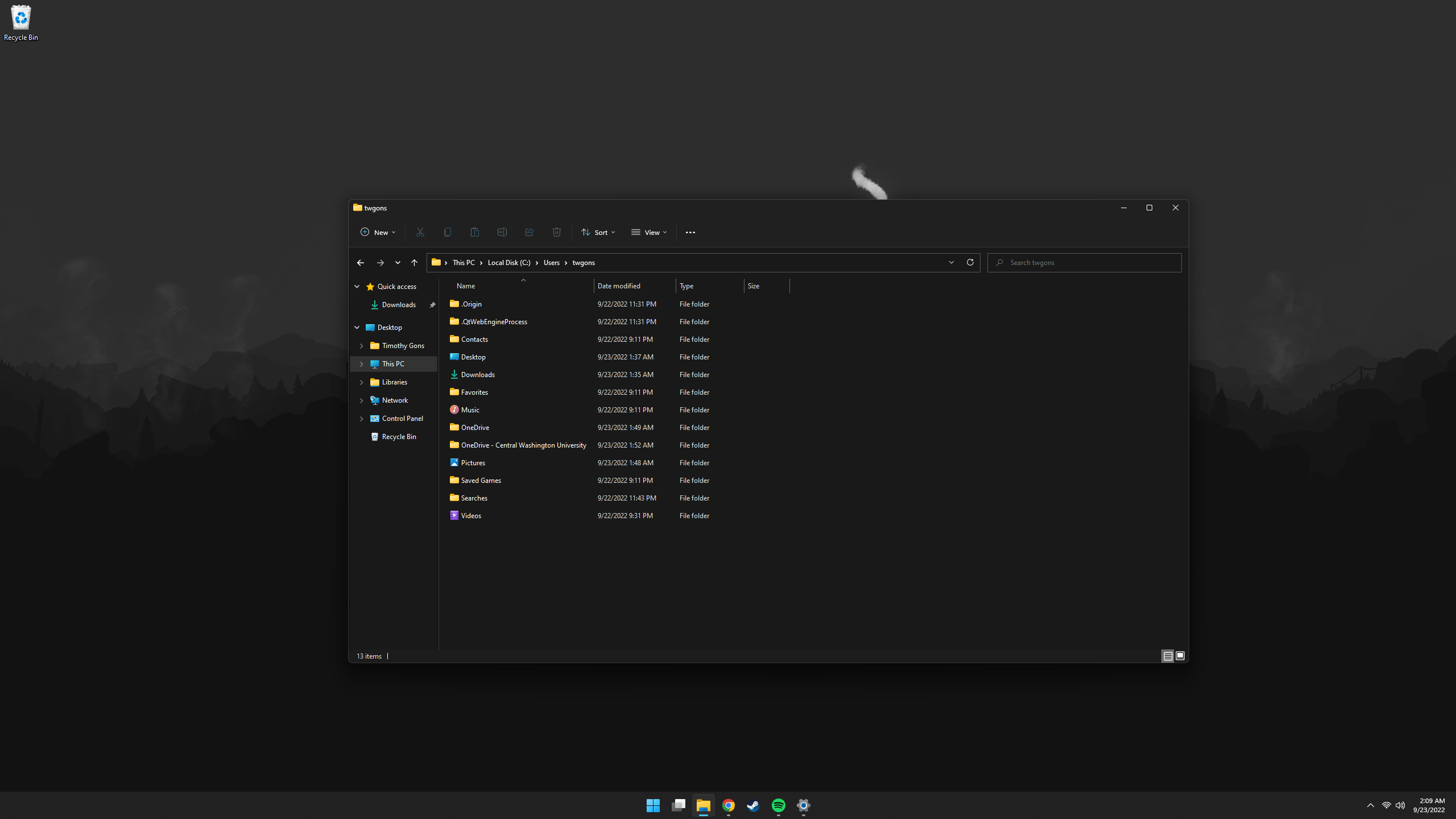The height and width of the screenshot is (819, 1456).
Task: Open the Recycle Bin desktop icon
Action: 21,23
